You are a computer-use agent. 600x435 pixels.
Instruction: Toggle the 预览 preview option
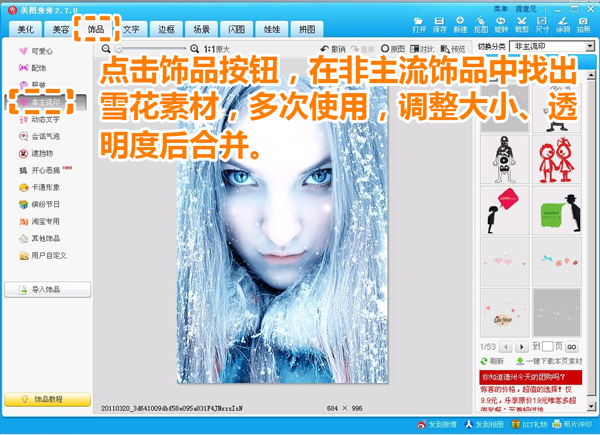point(452,48)
